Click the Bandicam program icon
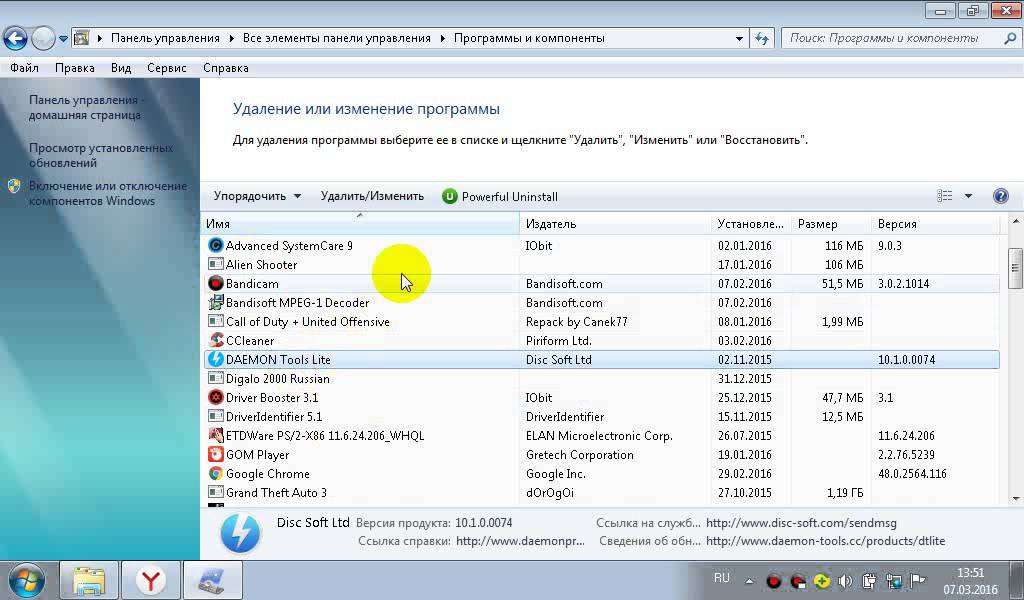 pyautogui.click(x=215, y=284)
